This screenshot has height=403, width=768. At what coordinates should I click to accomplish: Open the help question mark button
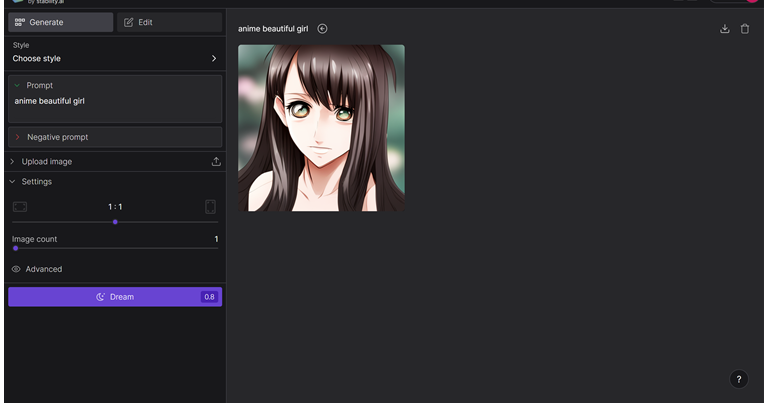[x=738, y=379]
